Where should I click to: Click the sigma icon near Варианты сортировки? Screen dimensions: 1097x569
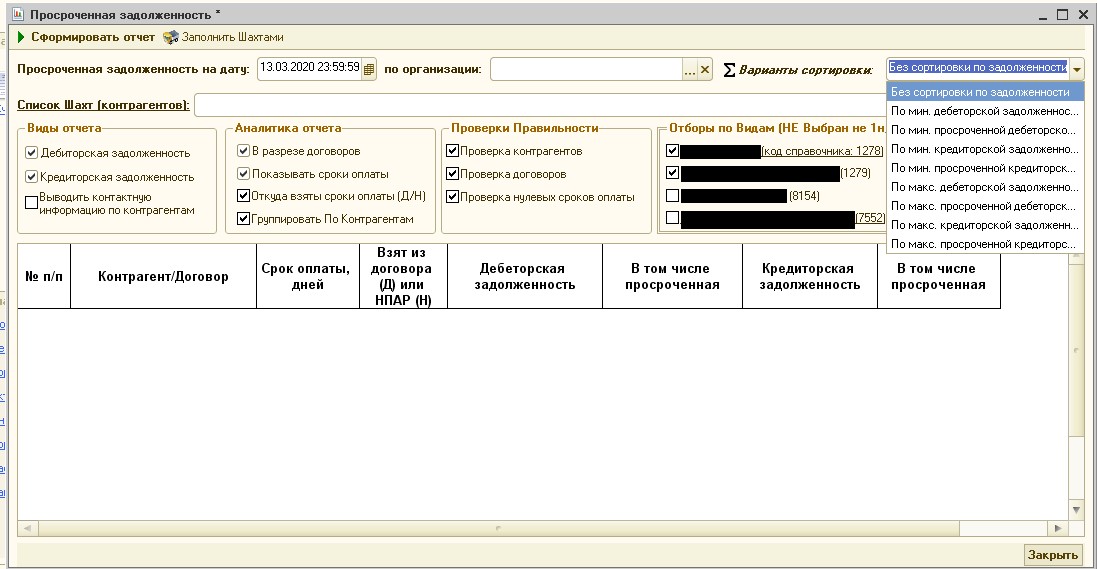[729, 70]
